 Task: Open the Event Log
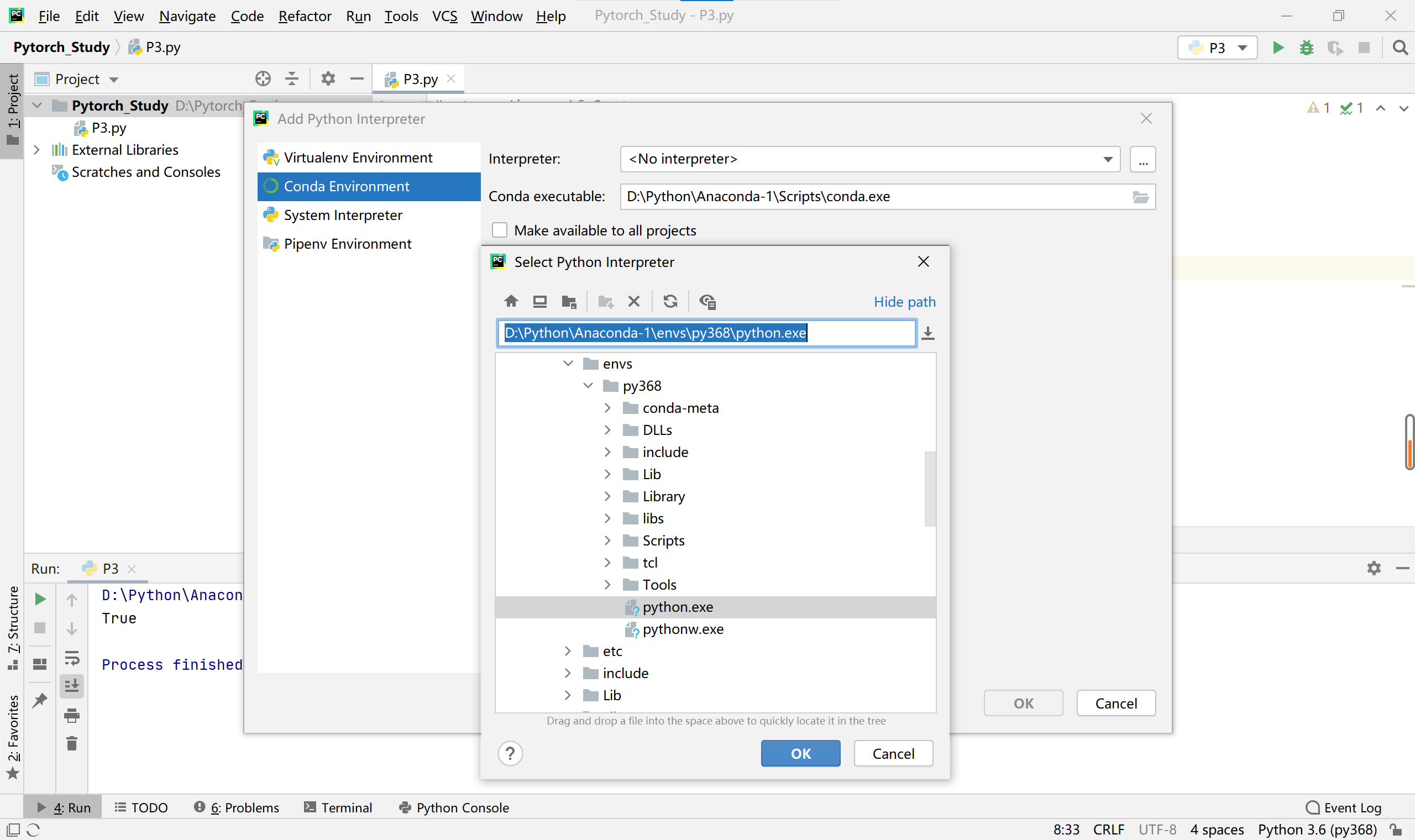click(1344, 808)
